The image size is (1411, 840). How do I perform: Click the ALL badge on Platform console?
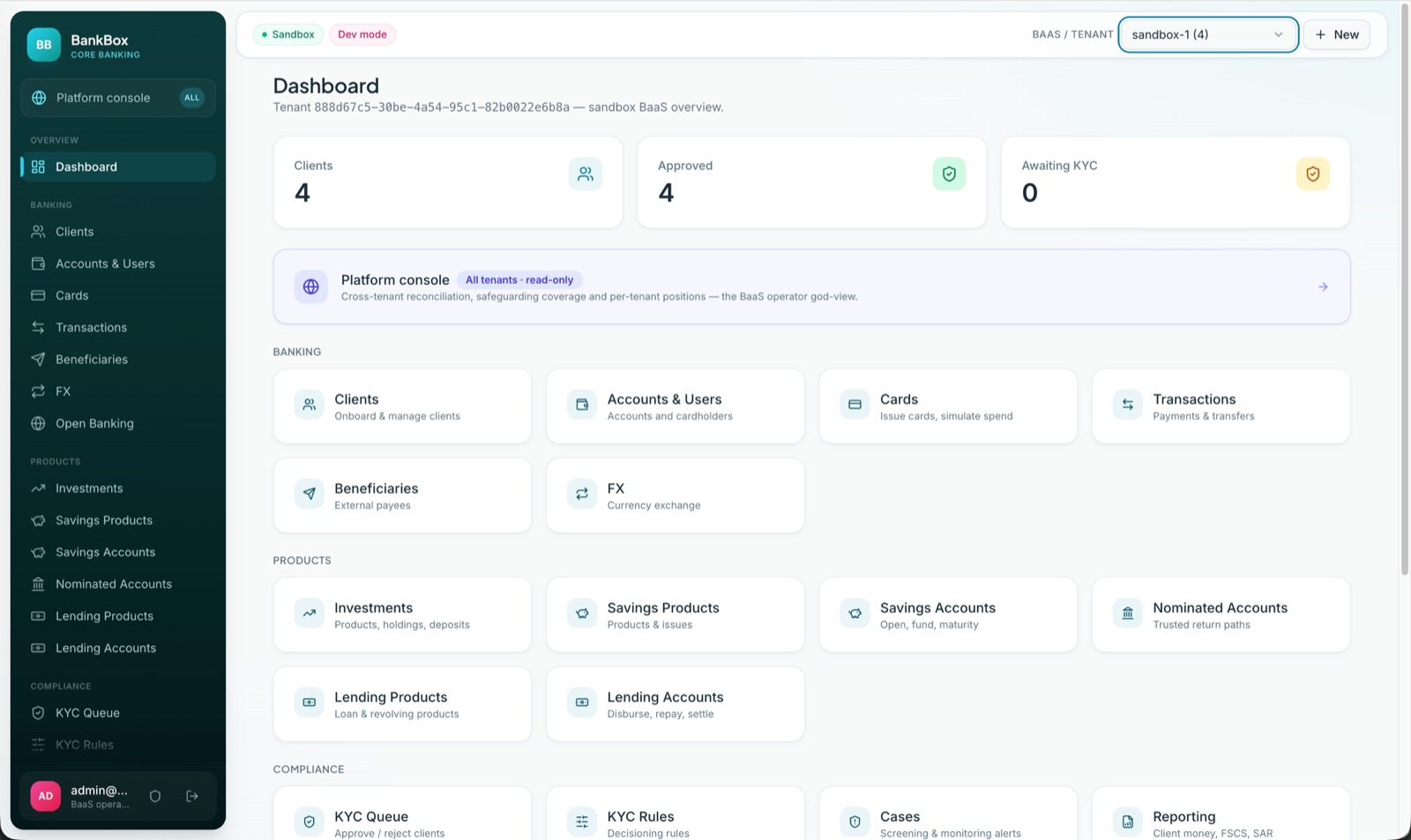click(191, 98)
